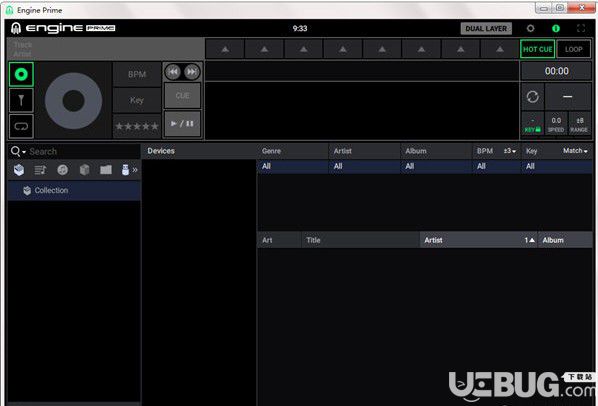Click the play/pause button

click(182, 124)
